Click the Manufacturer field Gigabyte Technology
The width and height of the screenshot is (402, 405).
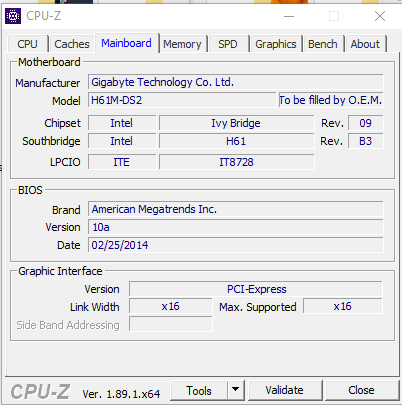coord(236,82)
